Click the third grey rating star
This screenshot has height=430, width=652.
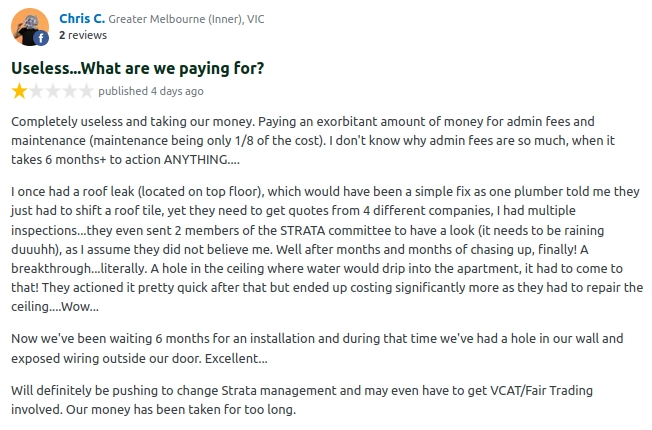click(x=53, y=91)
